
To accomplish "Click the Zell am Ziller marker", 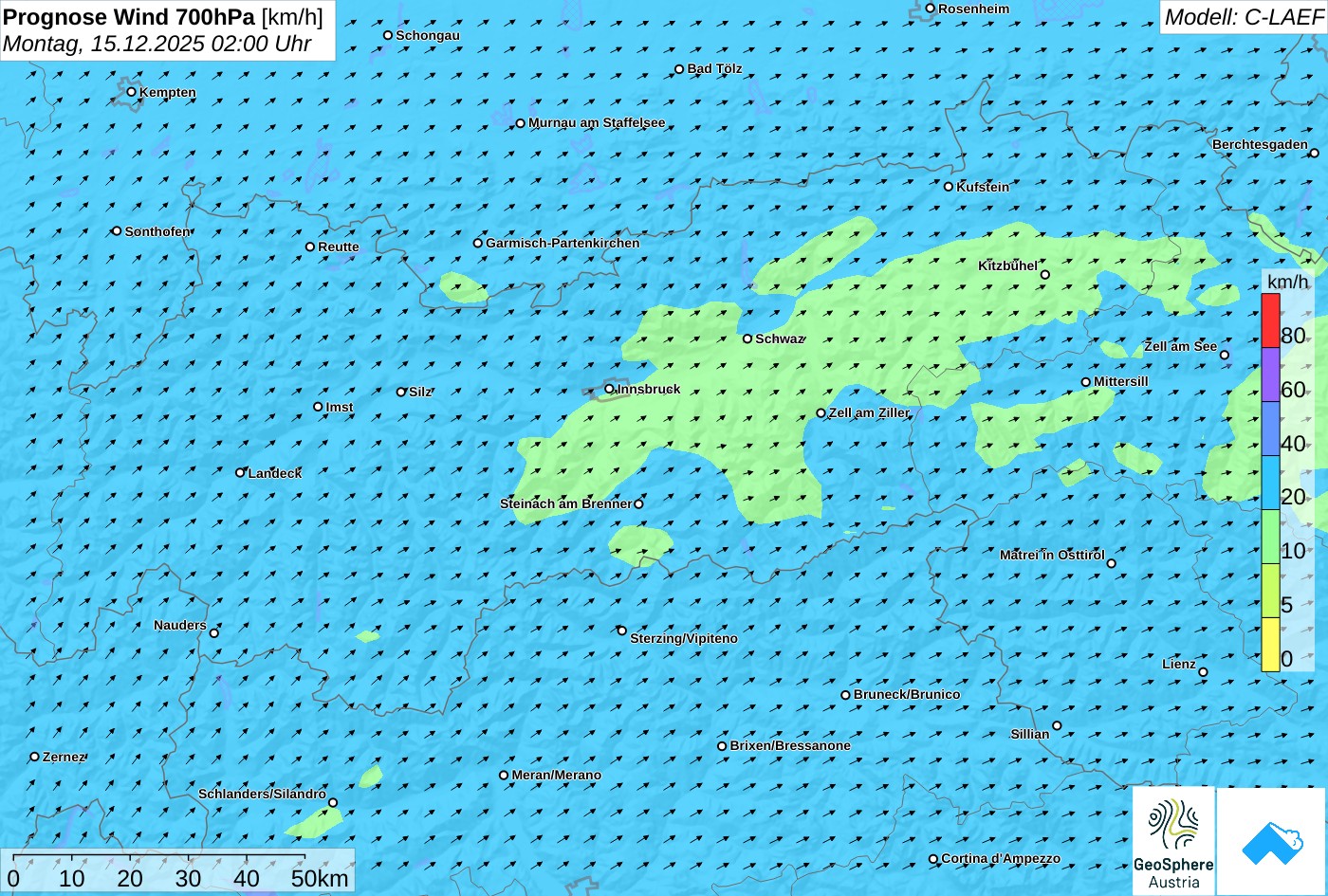I will coord(821,413).
